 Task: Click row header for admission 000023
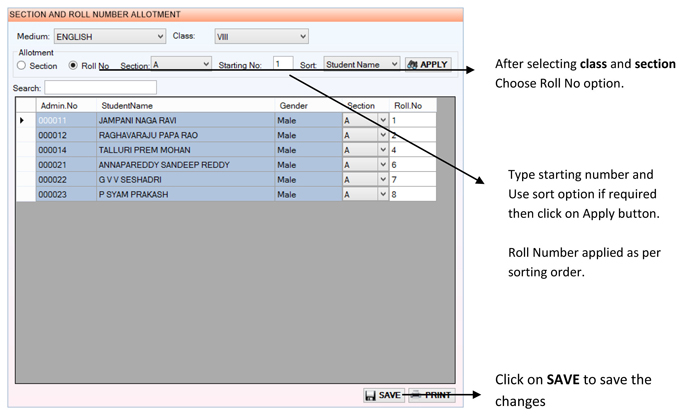click(x=26, y=194)
